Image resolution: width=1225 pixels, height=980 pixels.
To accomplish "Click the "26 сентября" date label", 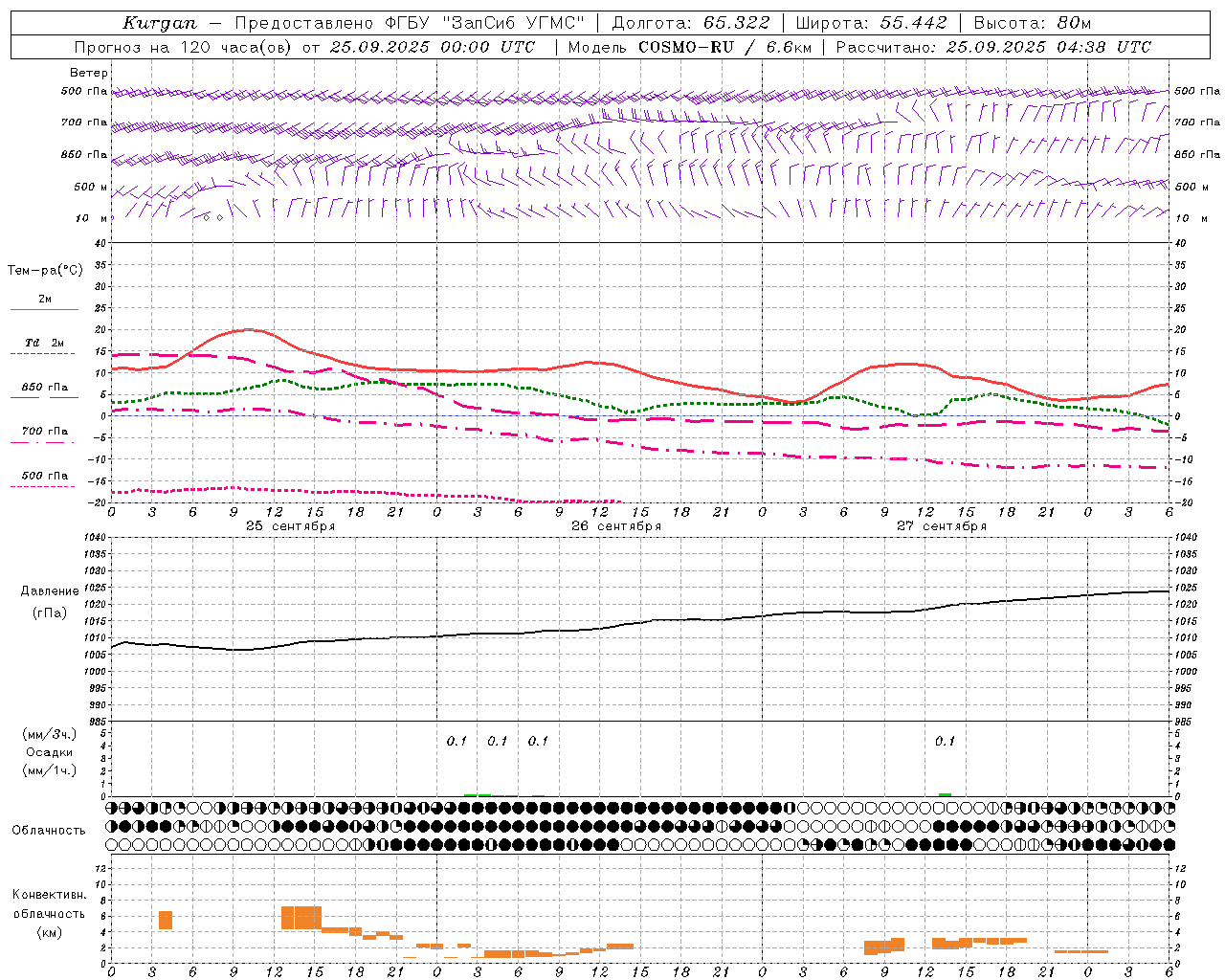I will 616,526.
